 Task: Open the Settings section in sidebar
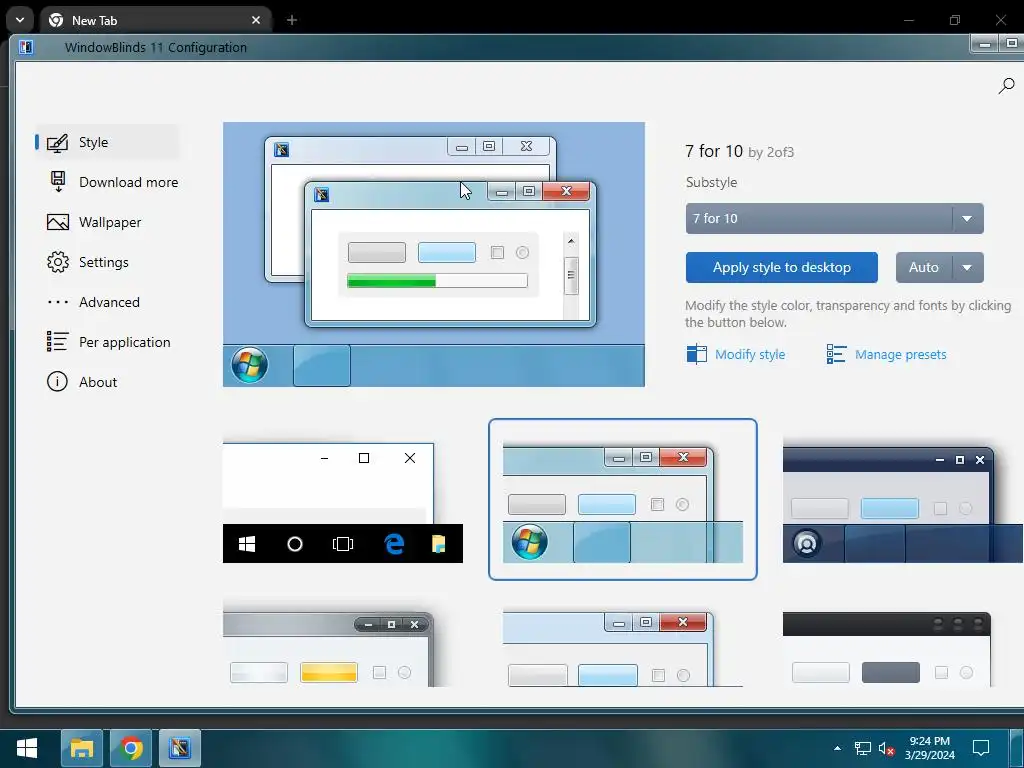click(x=107, y=262)
